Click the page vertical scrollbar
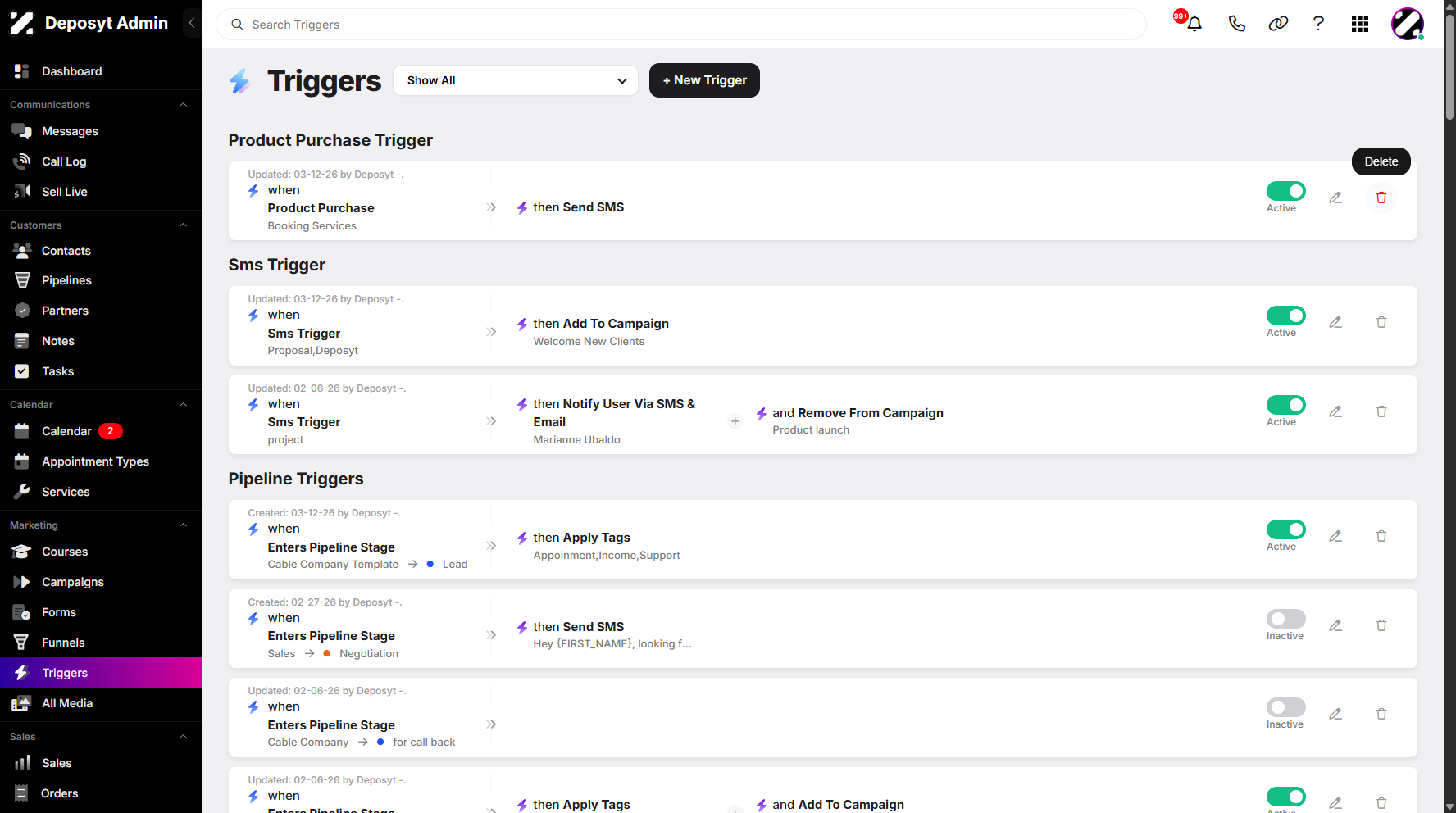This screenshot has height=813, width=1456. point(1449,66)
